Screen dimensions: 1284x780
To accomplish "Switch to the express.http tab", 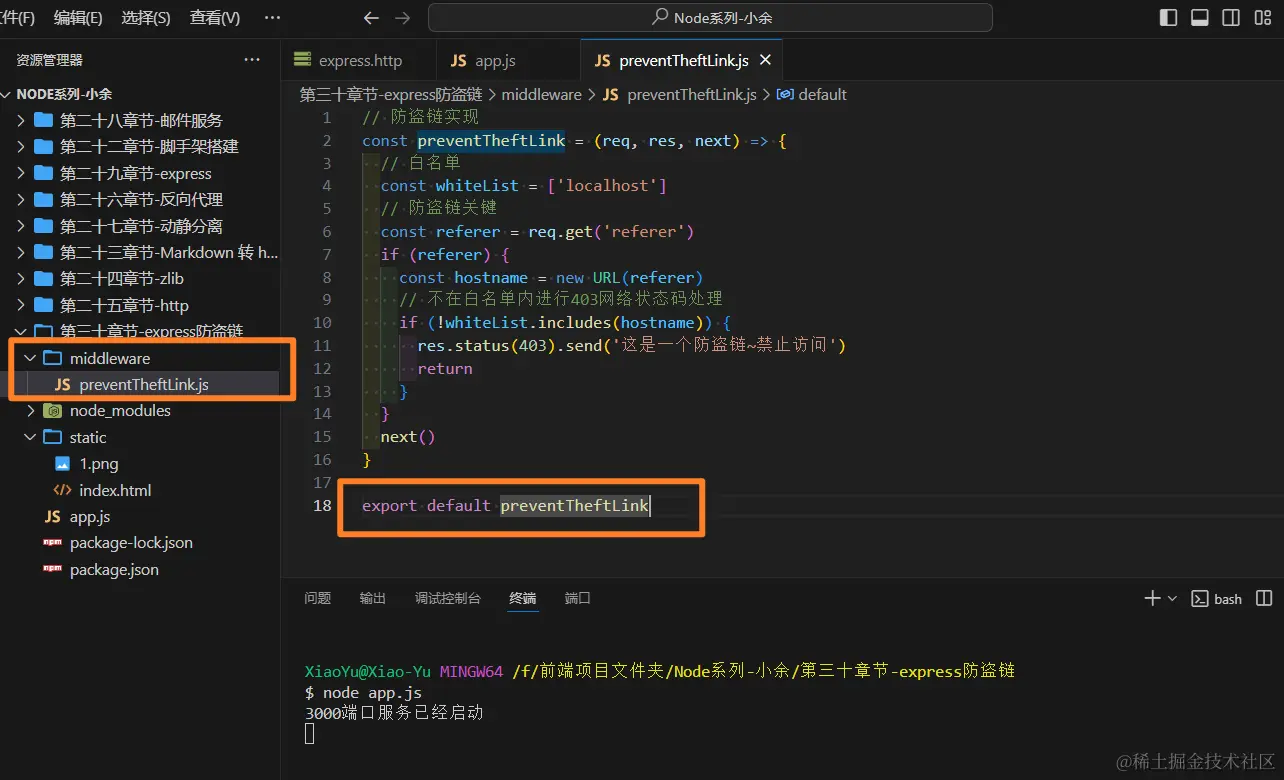I will pos(359,60).
